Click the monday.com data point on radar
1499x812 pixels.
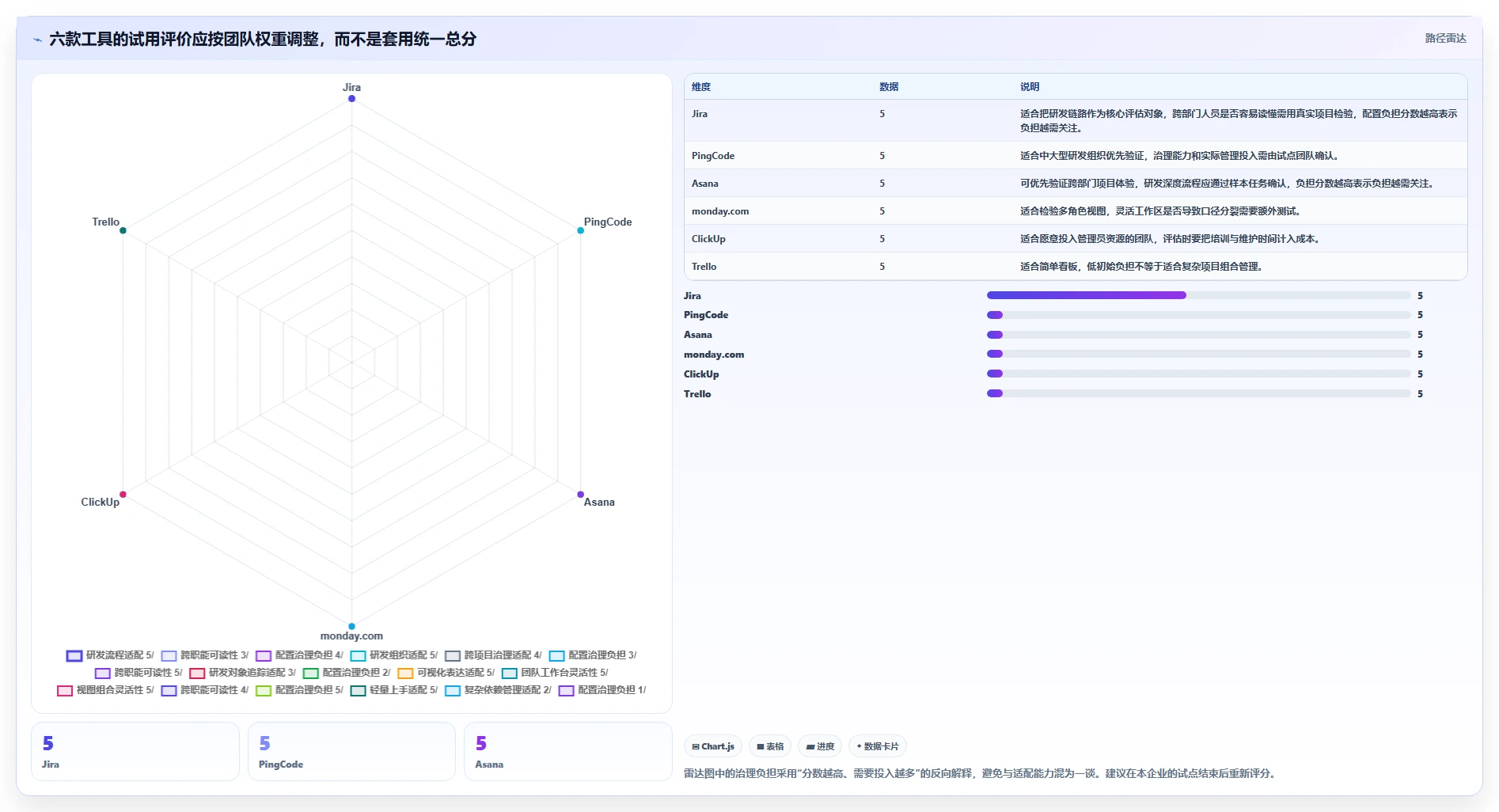coord(351,626)
